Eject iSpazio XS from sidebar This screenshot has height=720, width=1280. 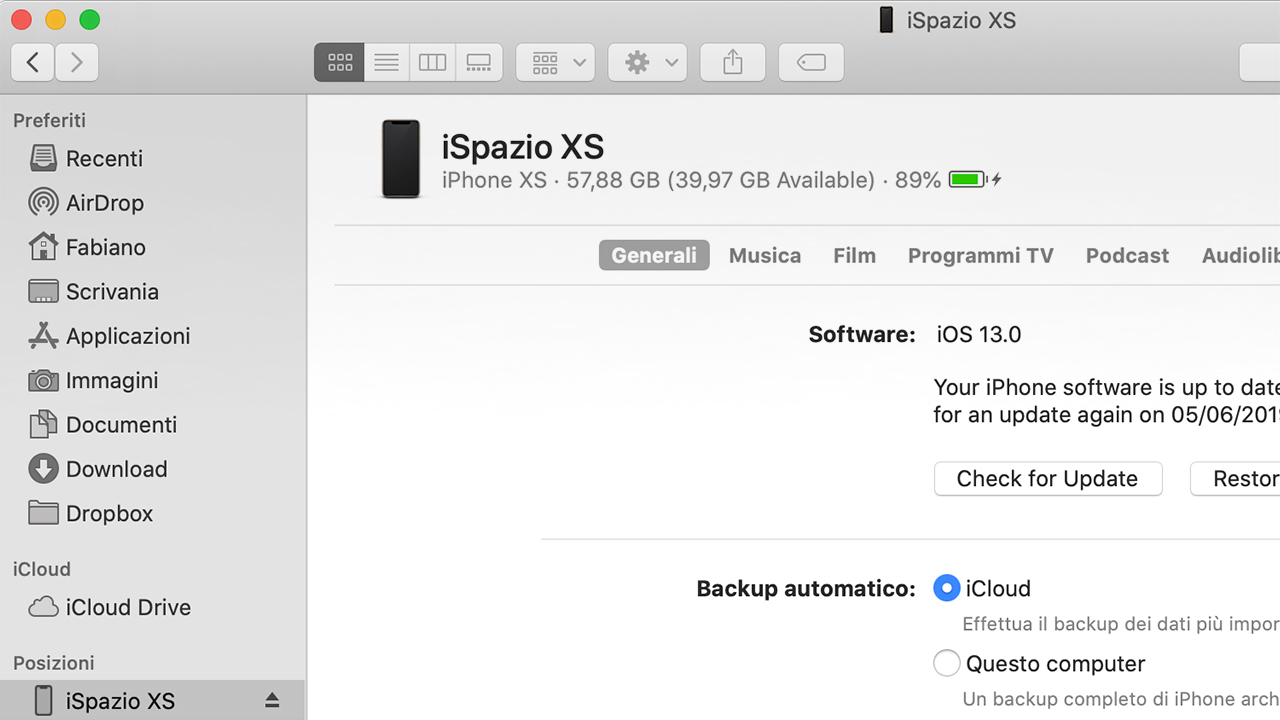coord(272,701)
